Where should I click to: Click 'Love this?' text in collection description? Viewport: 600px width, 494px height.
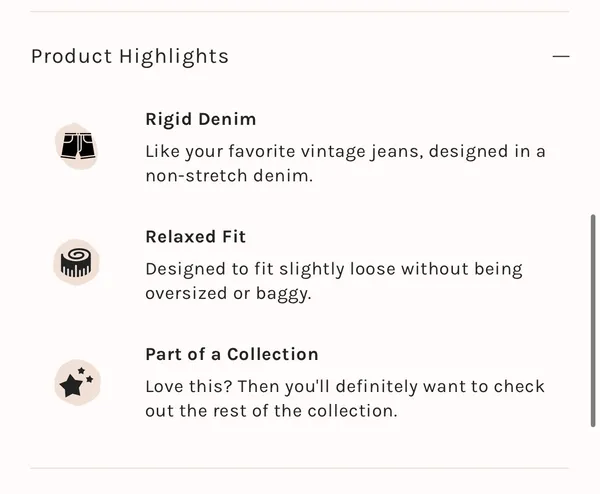tap(189, 386)
